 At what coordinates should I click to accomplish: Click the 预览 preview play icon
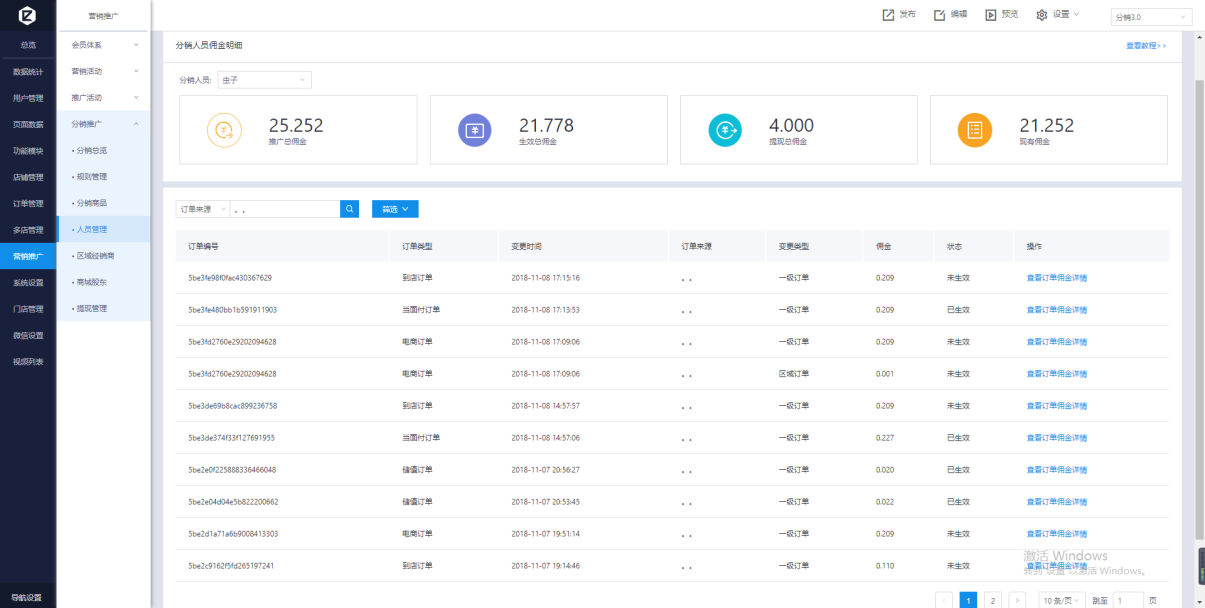coord(990,15)
